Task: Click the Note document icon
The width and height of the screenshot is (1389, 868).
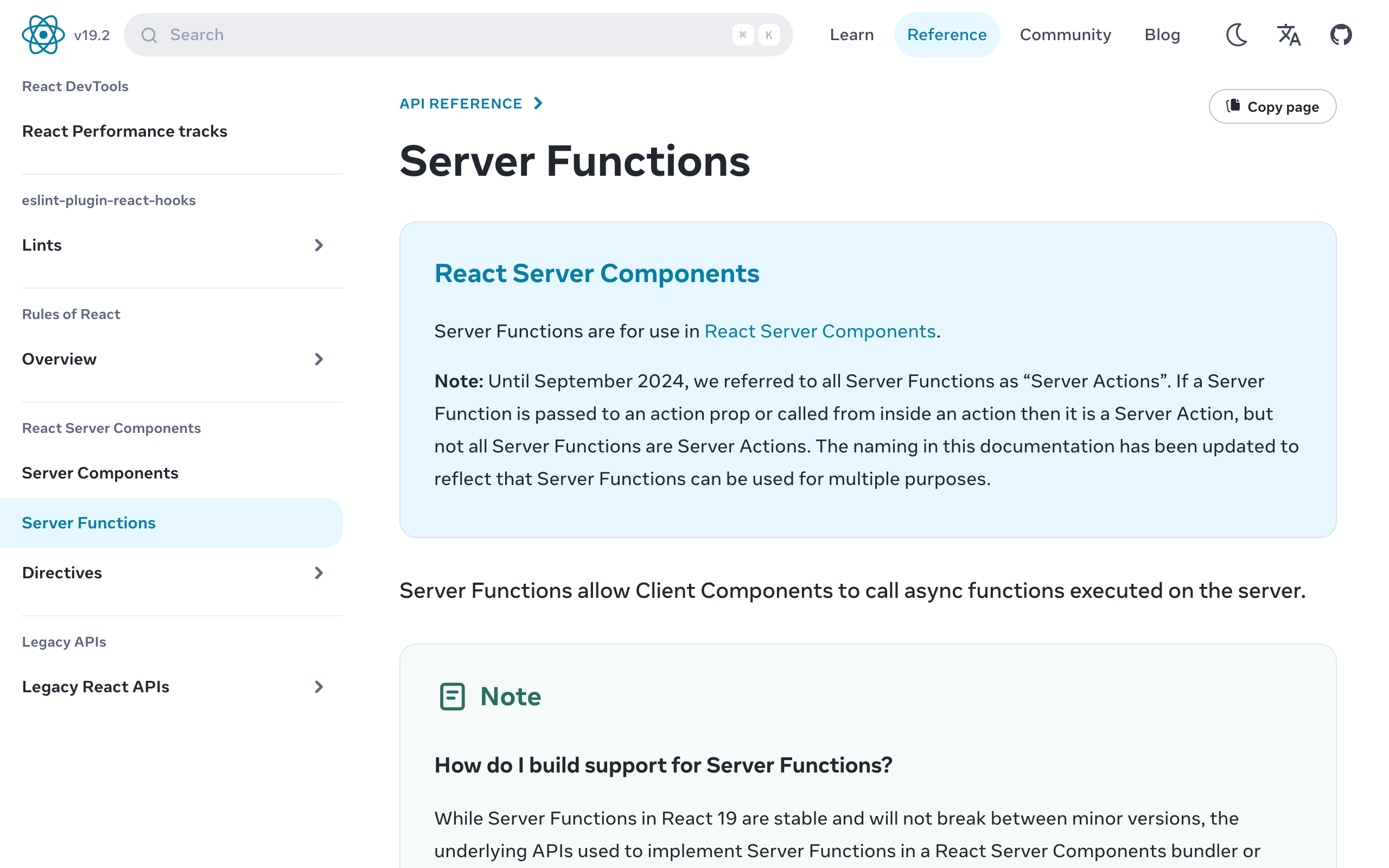Action: coord(452,697)
